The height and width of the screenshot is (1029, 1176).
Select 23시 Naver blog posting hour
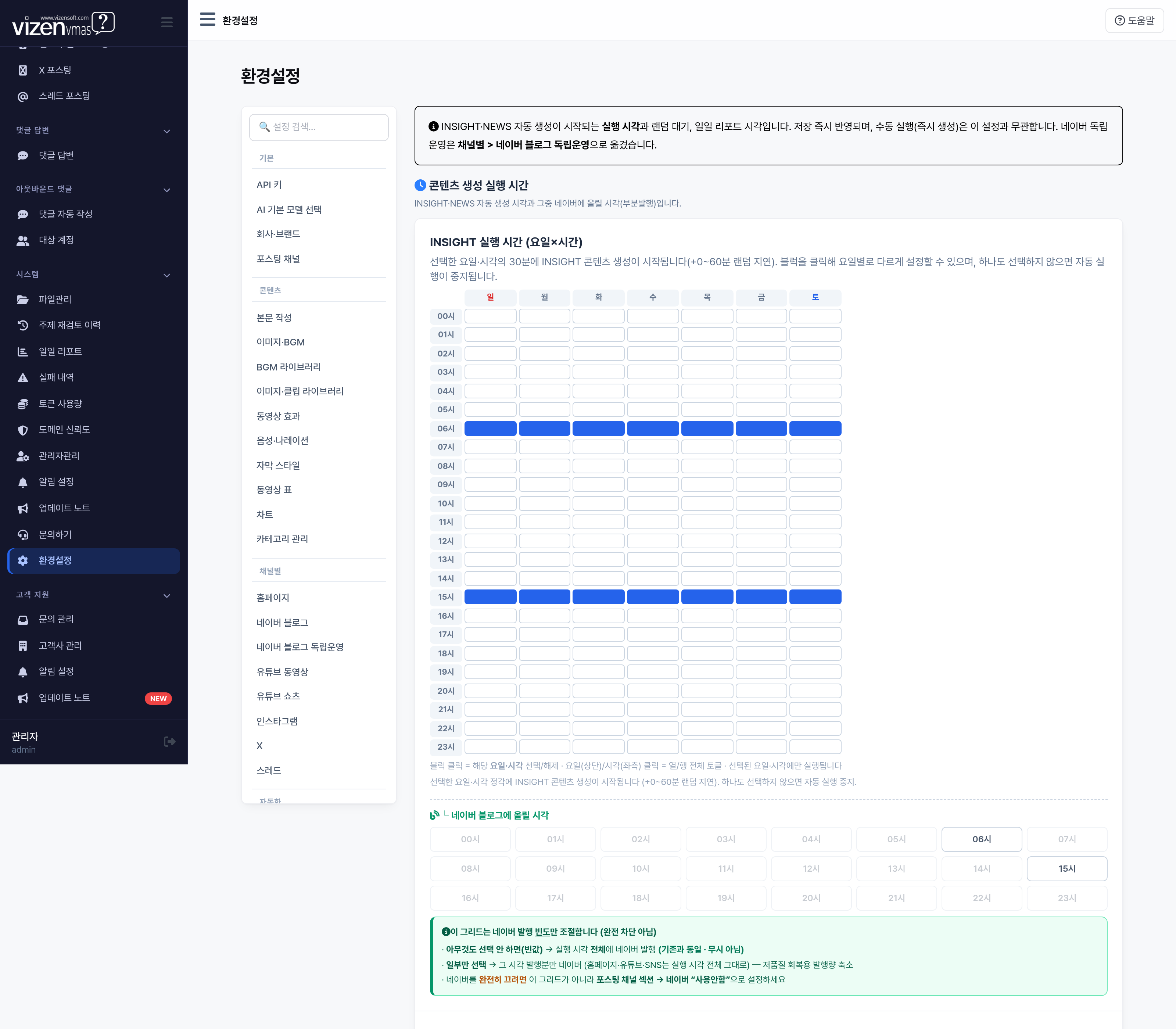(1066, 898)
